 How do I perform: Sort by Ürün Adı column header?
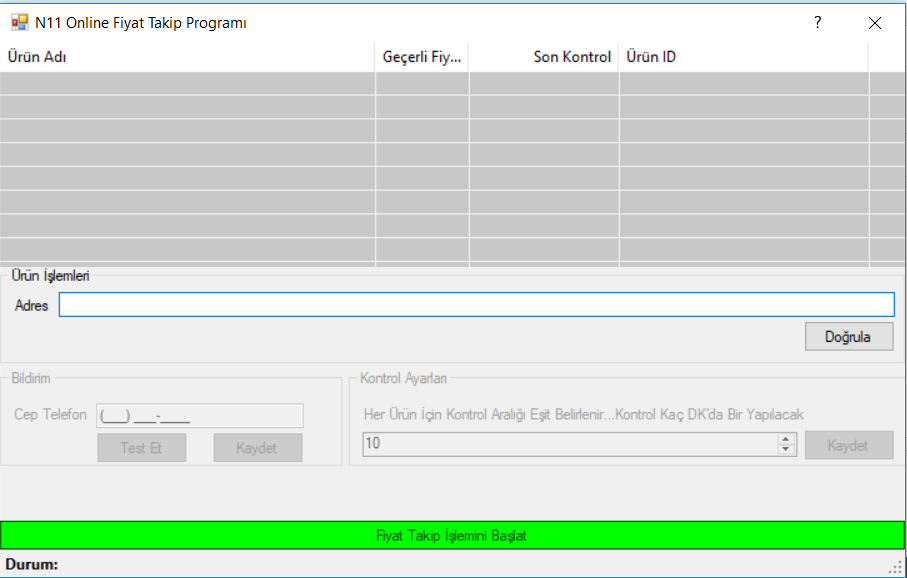point(187,57)
